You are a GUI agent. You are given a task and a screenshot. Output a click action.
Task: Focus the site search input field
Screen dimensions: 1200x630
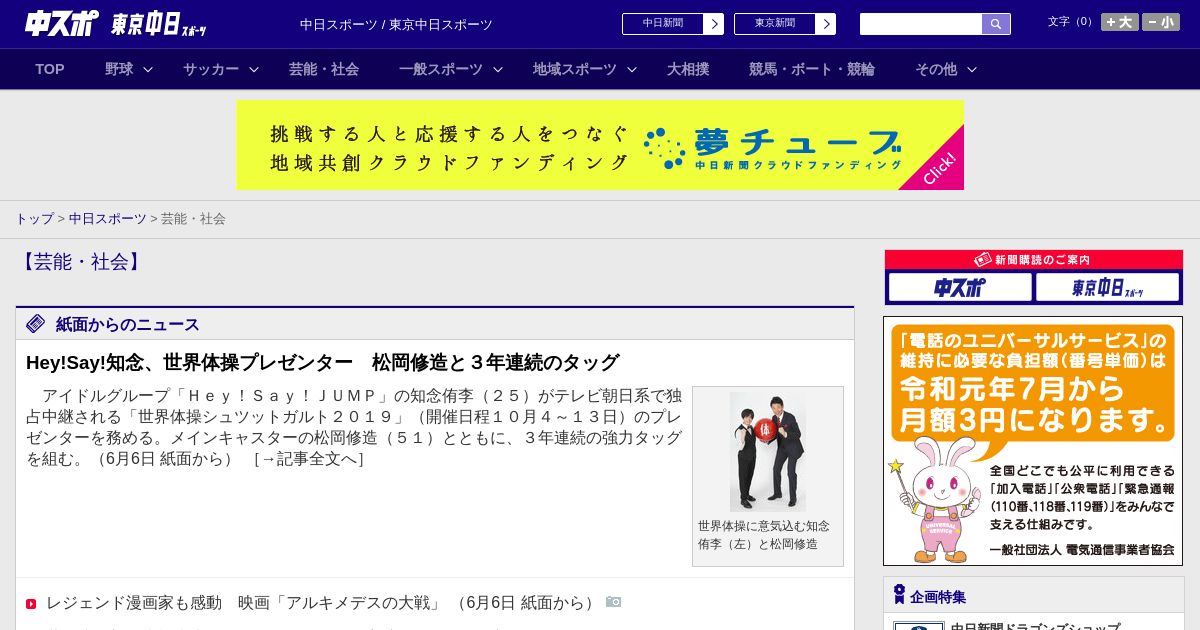tap(921, 24)
